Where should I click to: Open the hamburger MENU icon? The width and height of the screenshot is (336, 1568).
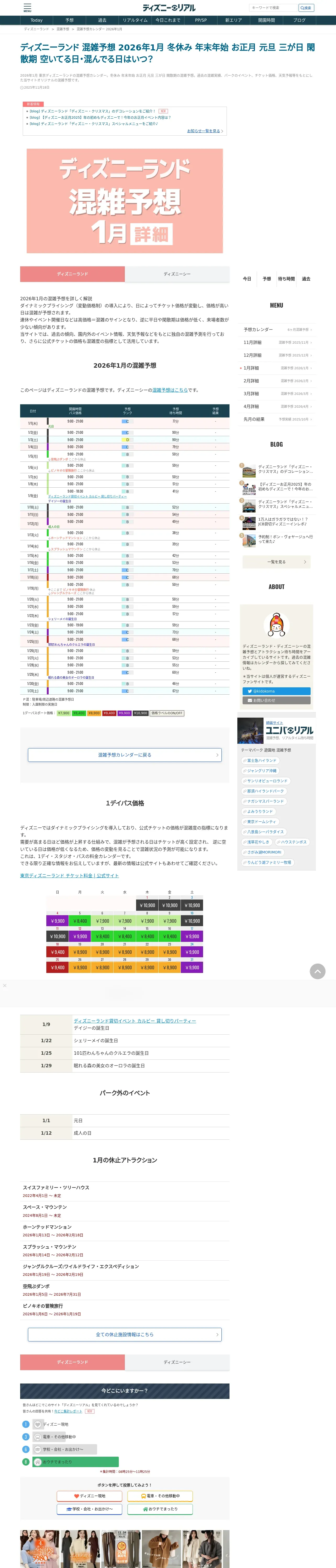coord(27,8)
